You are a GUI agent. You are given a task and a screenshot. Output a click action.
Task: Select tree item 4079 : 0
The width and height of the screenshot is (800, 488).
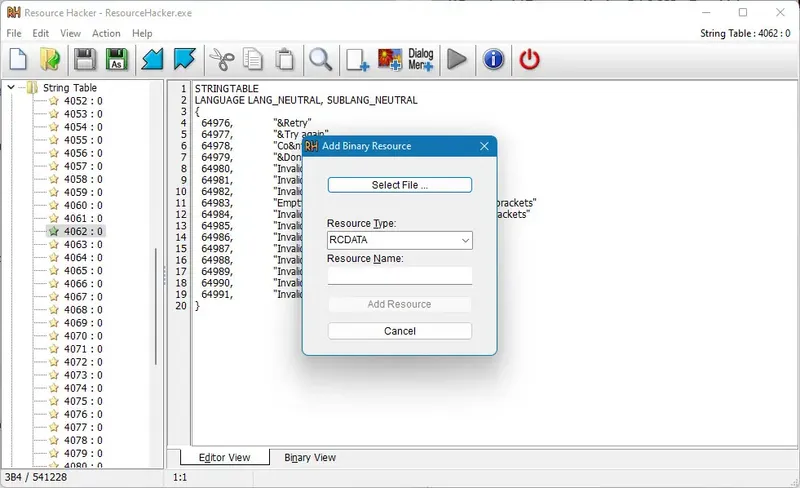83,453
